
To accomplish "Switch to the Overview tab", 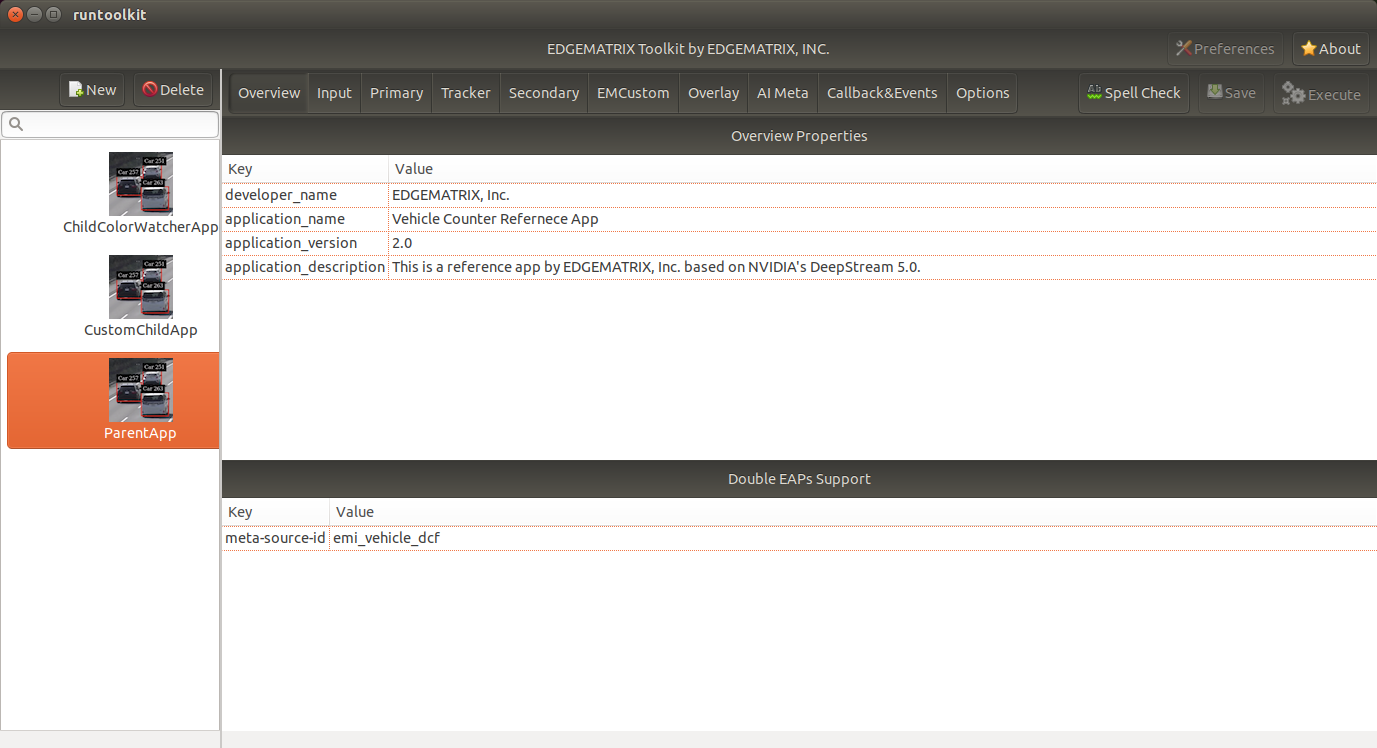I will (x=269, y=93).
